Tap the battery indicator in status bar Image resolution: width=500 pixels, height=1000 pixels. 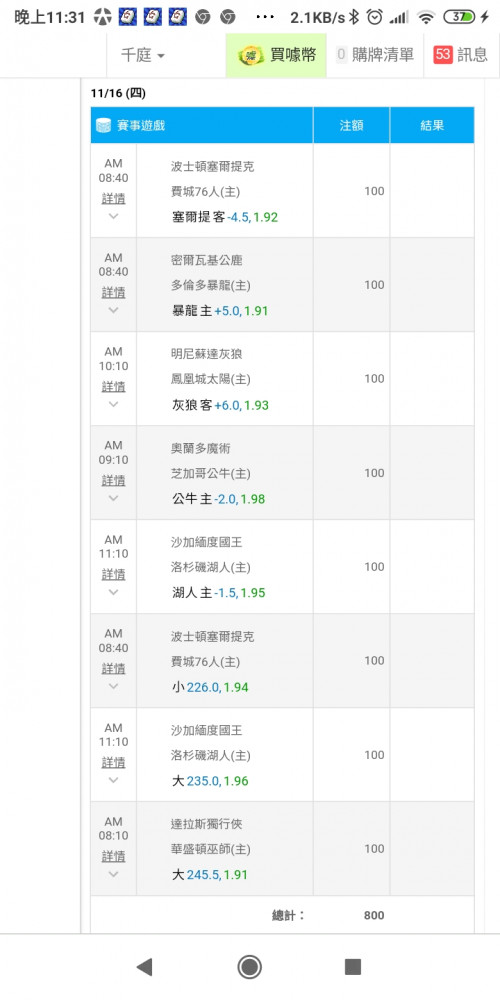click(459, 17)
